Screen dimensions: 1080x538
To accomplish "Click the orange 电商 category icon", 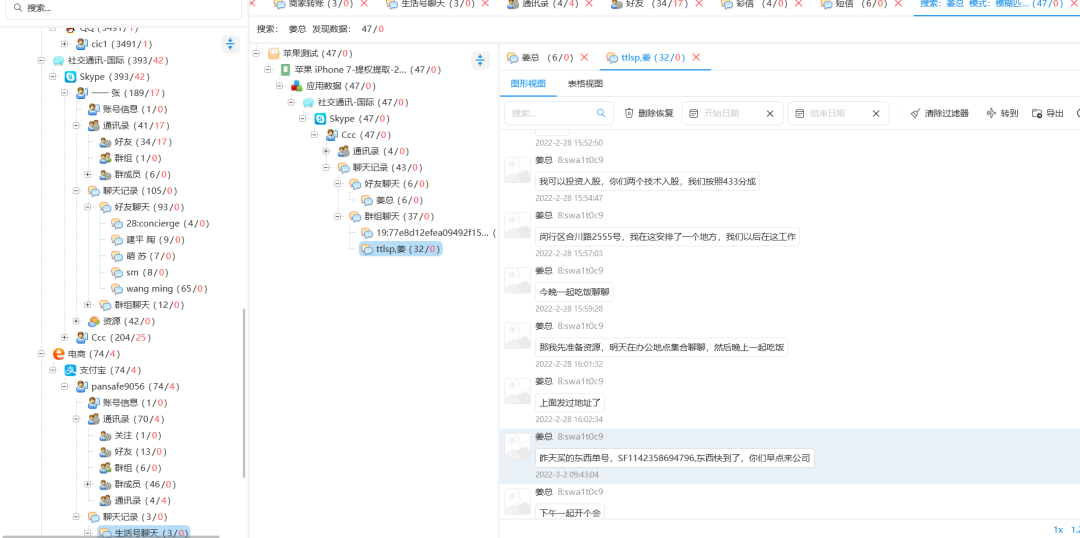I will click(59, 353).
